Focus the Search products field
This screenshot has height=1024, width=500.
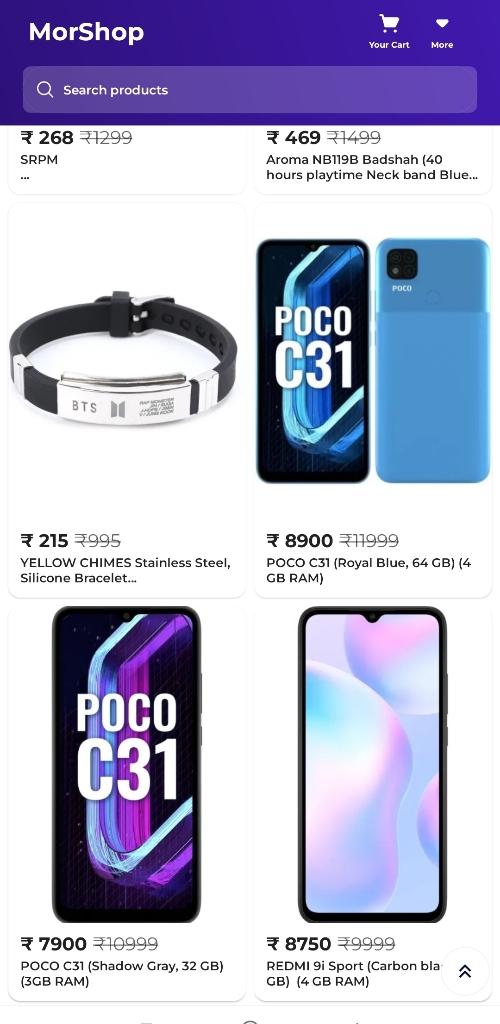tap(250, 89)
